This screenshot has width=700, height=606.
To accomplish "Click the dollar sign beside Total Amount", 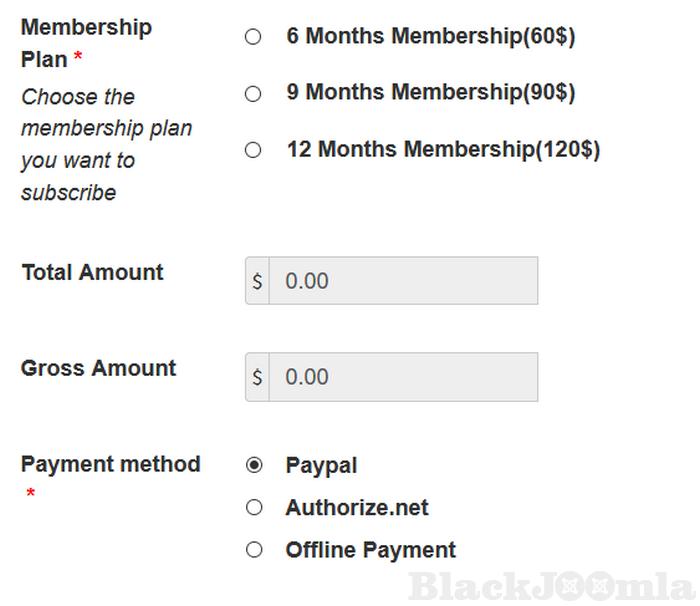I will coord(257,281).
